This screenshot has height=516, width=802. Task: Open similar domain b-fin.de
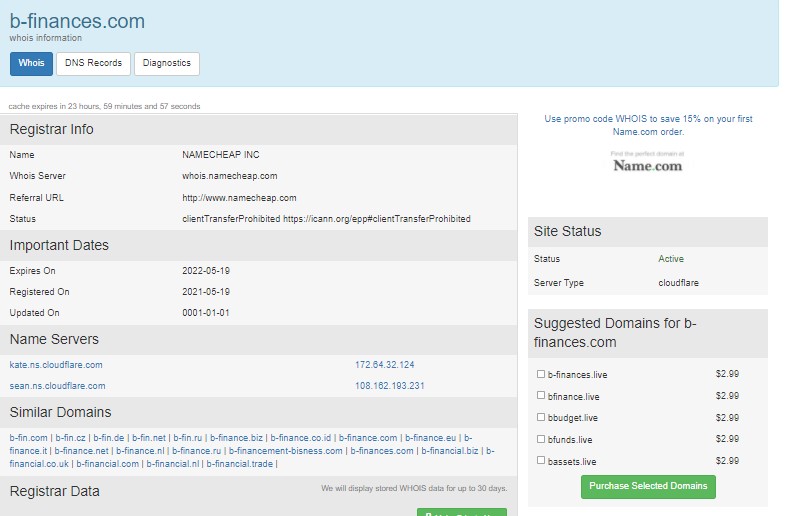108,438
